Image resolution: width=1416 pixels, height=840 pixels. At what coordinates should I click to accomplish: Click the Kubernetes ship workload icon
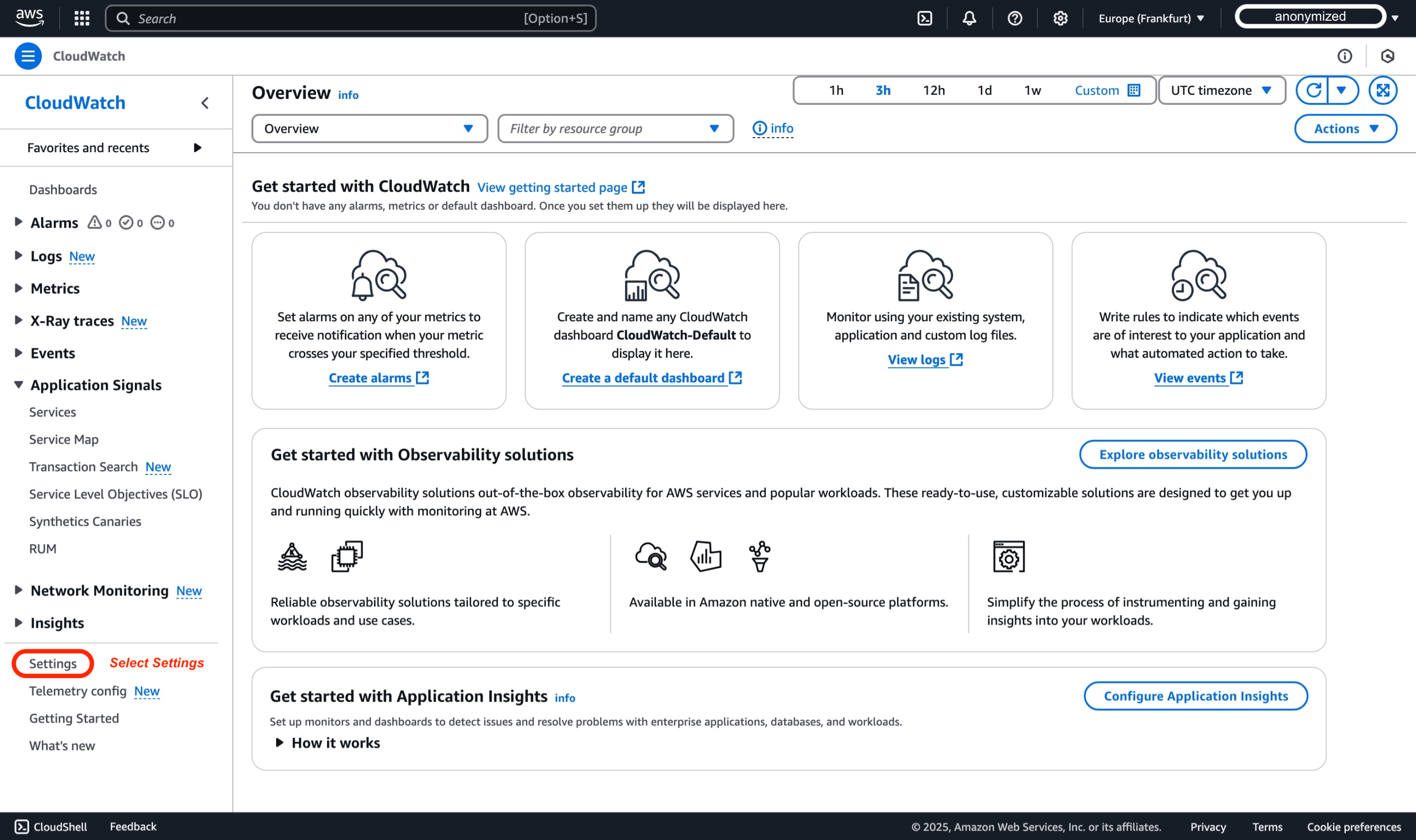point(292,557)
